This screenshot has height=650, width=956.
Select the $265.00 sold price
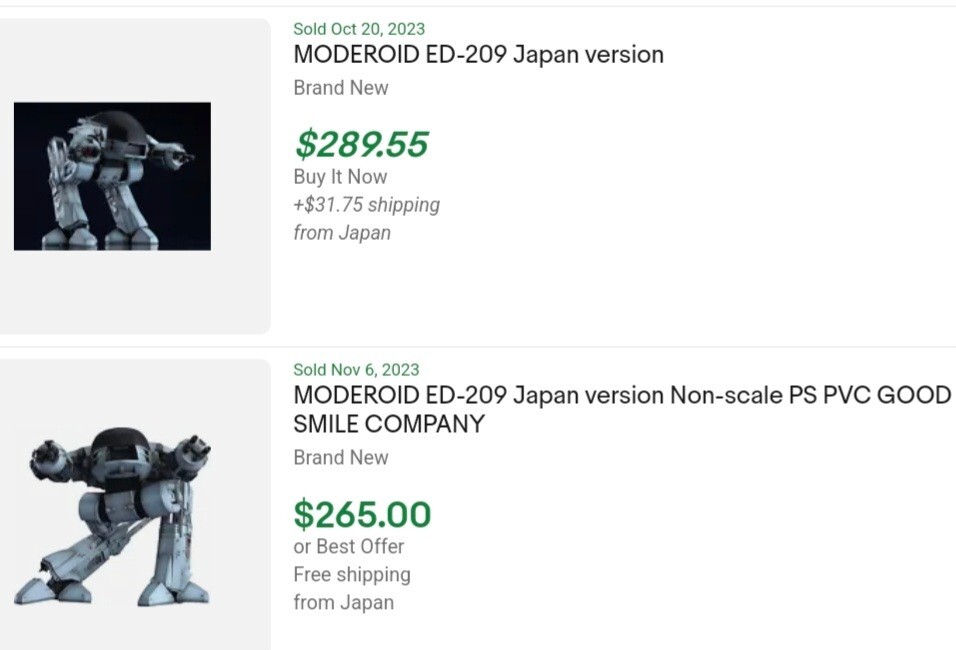pos(362,515)
